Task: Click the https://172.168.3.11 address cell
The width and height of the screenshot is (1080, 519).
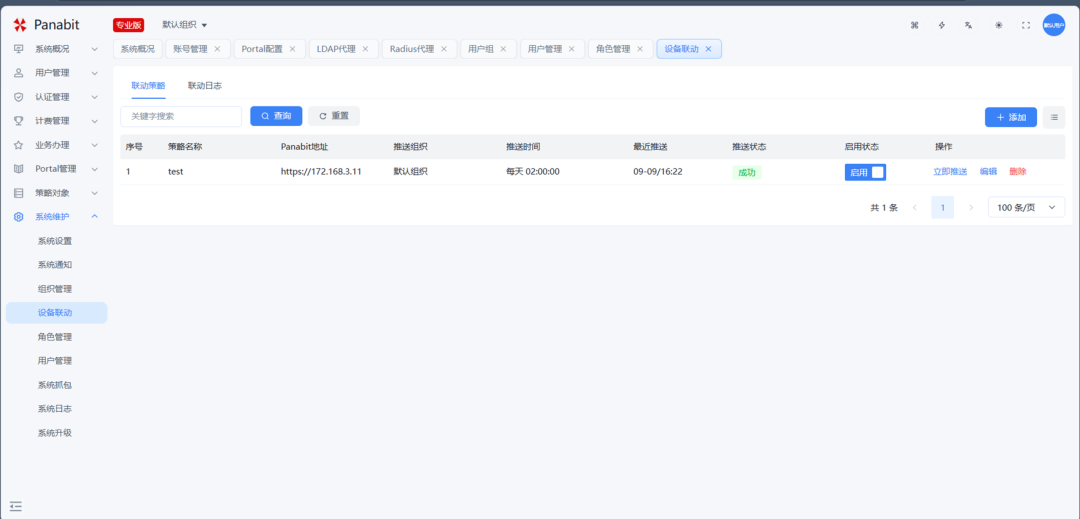Action: click(321, 172)
